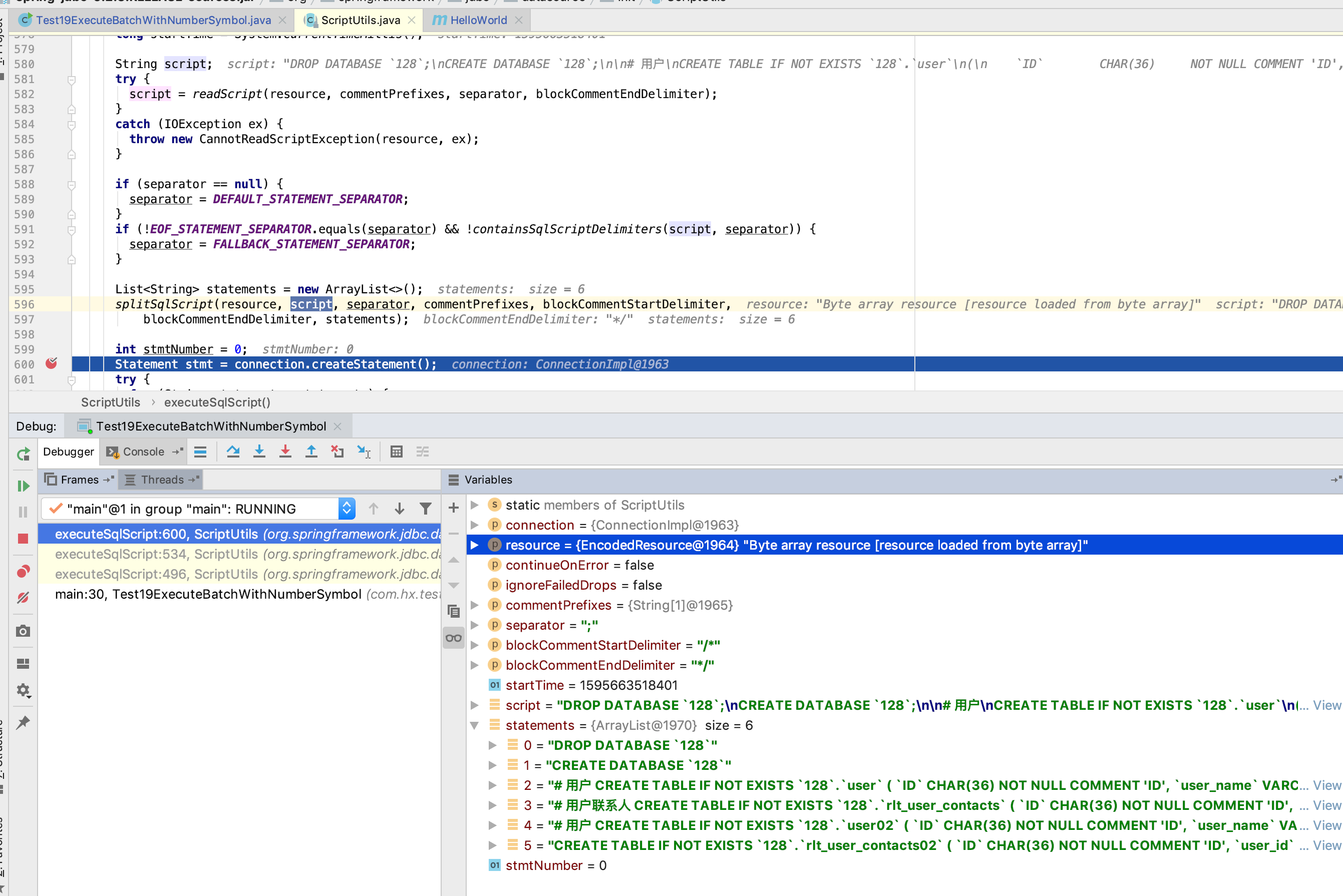The height and width of the screenshot is (896, 1343).
Task: Click the Get Thread Dump camera icon
Action: 23,631
